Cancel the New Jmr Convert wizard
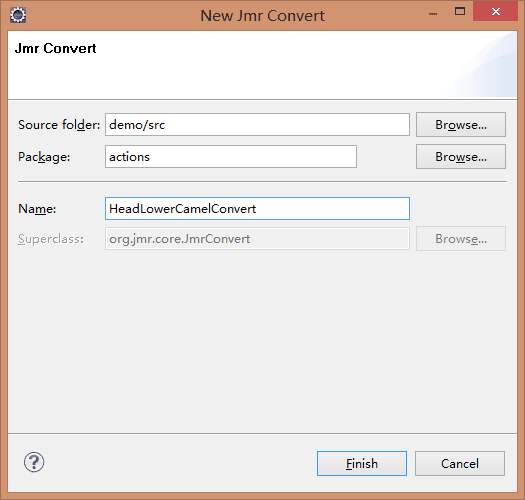This screenshot has width=525, height=500. [460, 463]
